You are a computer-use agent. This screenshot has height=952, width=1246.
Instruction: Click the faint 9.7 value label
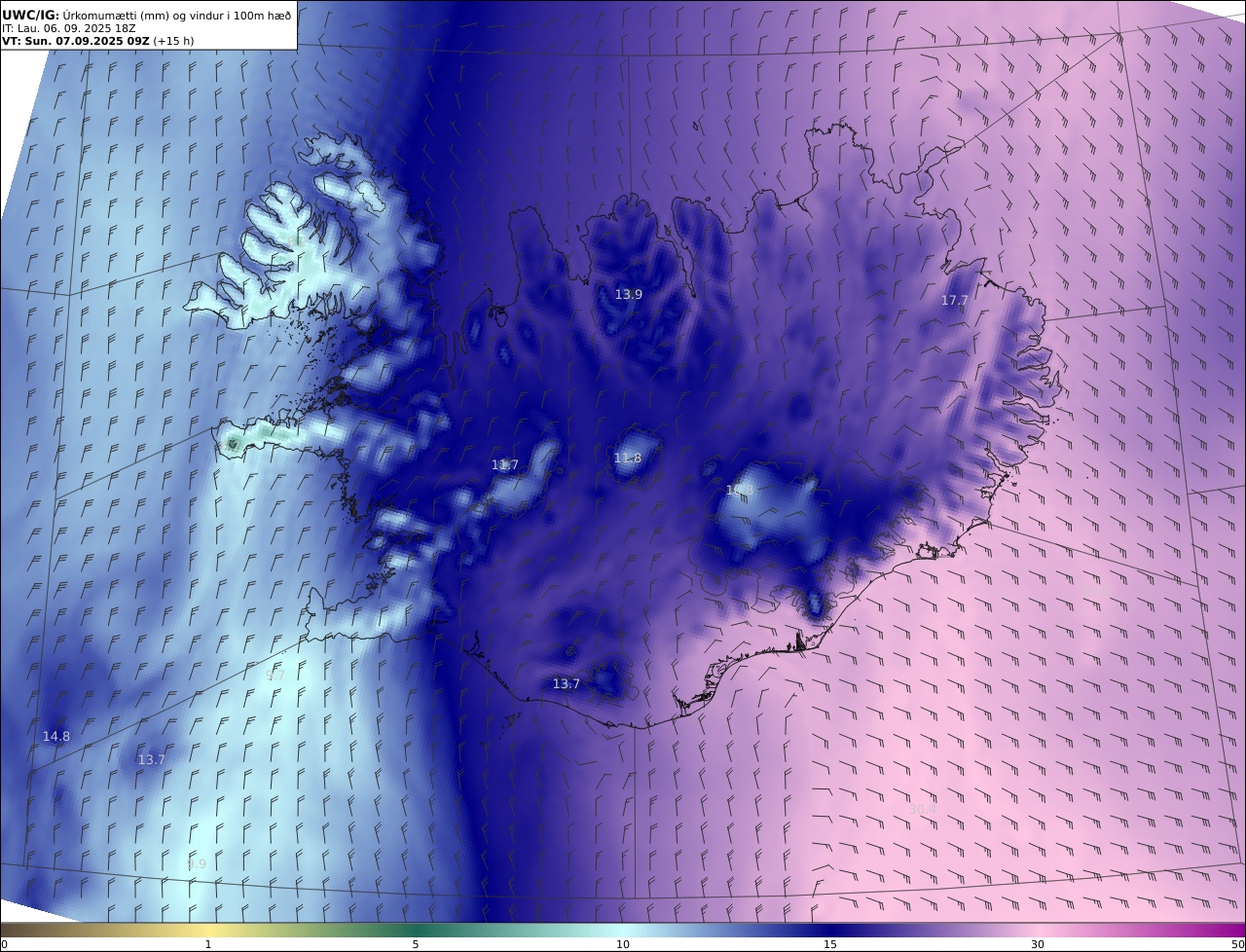(x=275, y=675)
